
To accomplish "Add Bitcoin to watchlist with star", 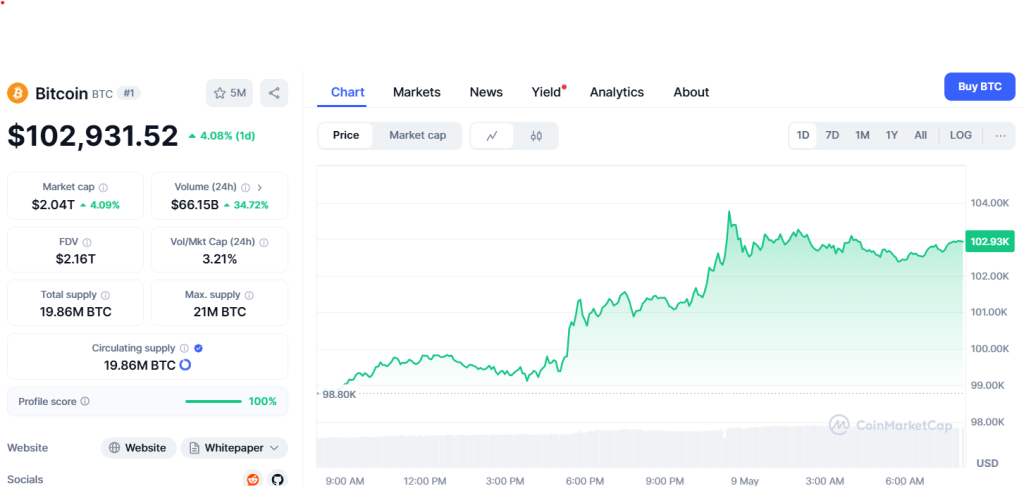I will point(229,93).
